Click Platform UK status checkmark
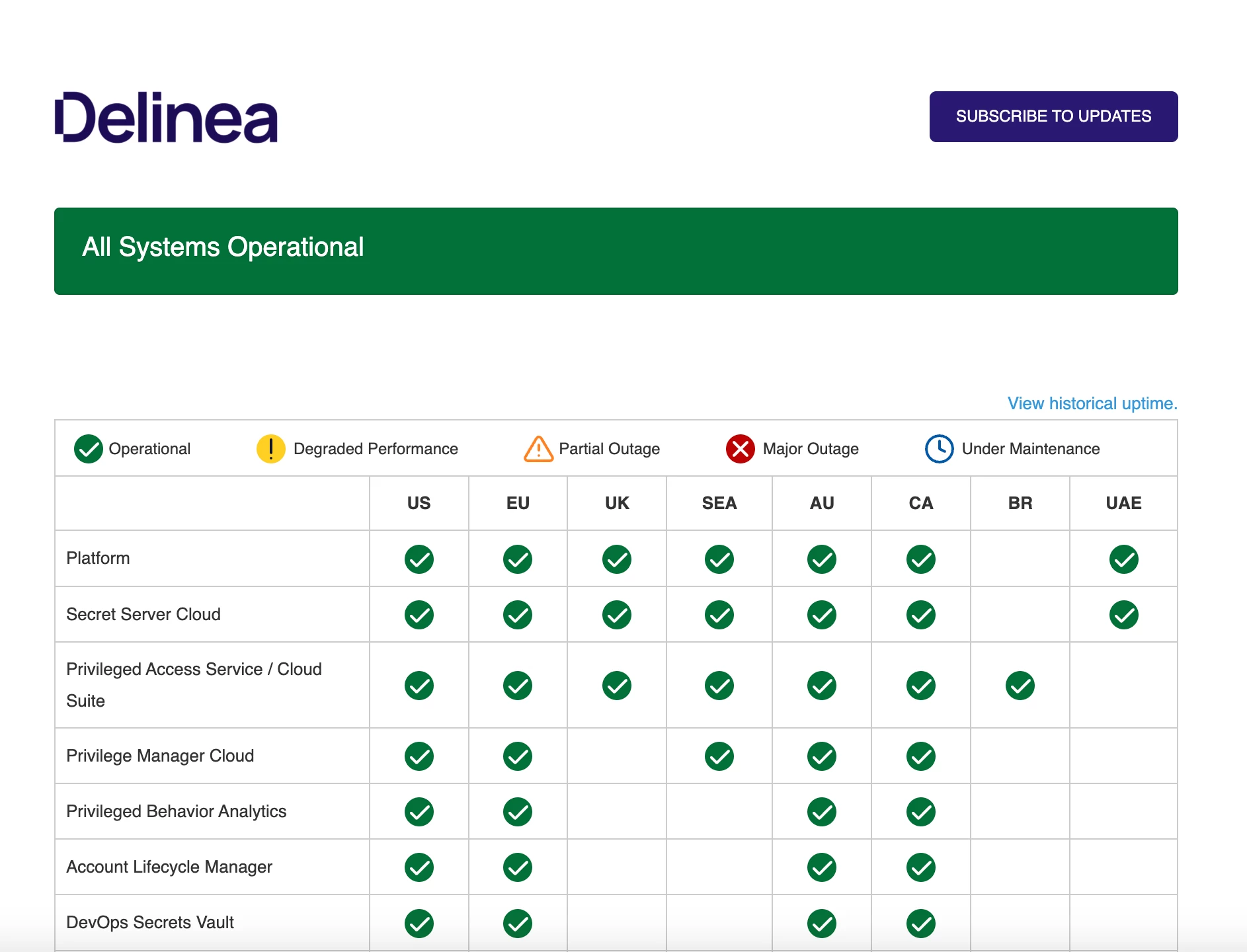This screenshot has width=1247, height=952. pyautogui.click(x=617, y=559)
